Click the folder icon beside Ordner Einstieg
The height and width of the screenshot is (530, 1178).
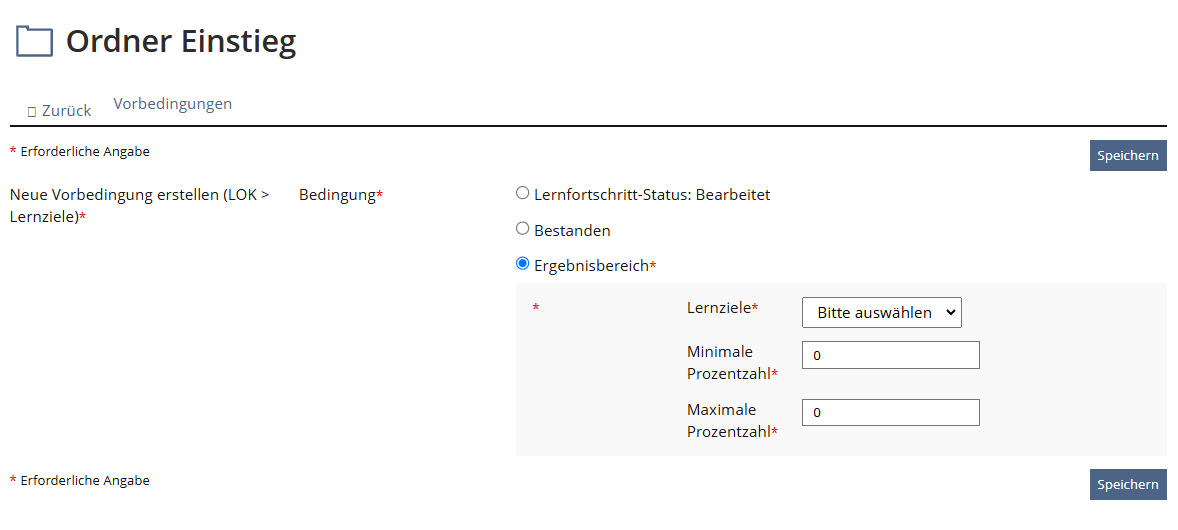tap(35, 41)
